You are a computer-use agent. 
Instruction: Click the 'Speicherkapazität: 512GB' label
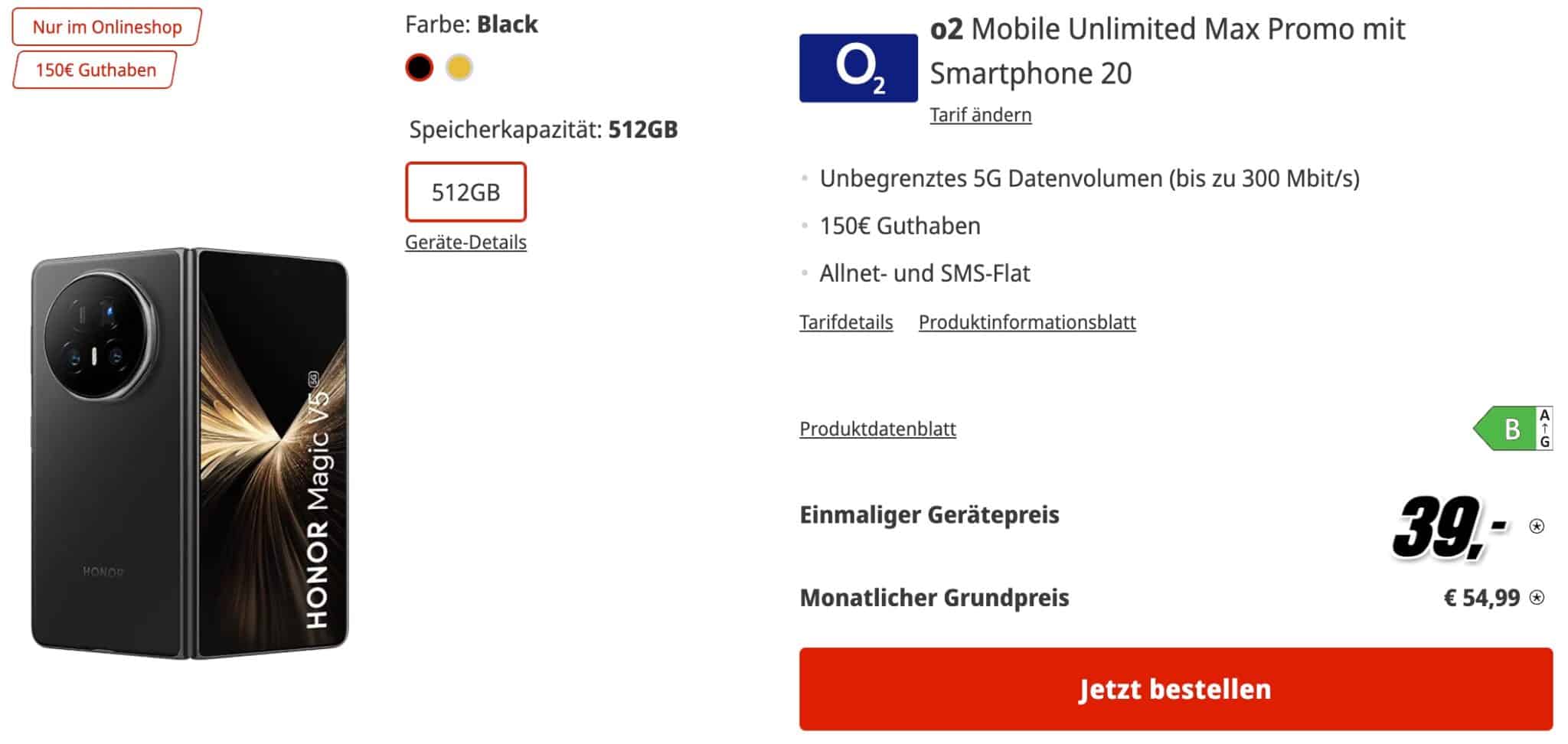click(x=543, y=130)
